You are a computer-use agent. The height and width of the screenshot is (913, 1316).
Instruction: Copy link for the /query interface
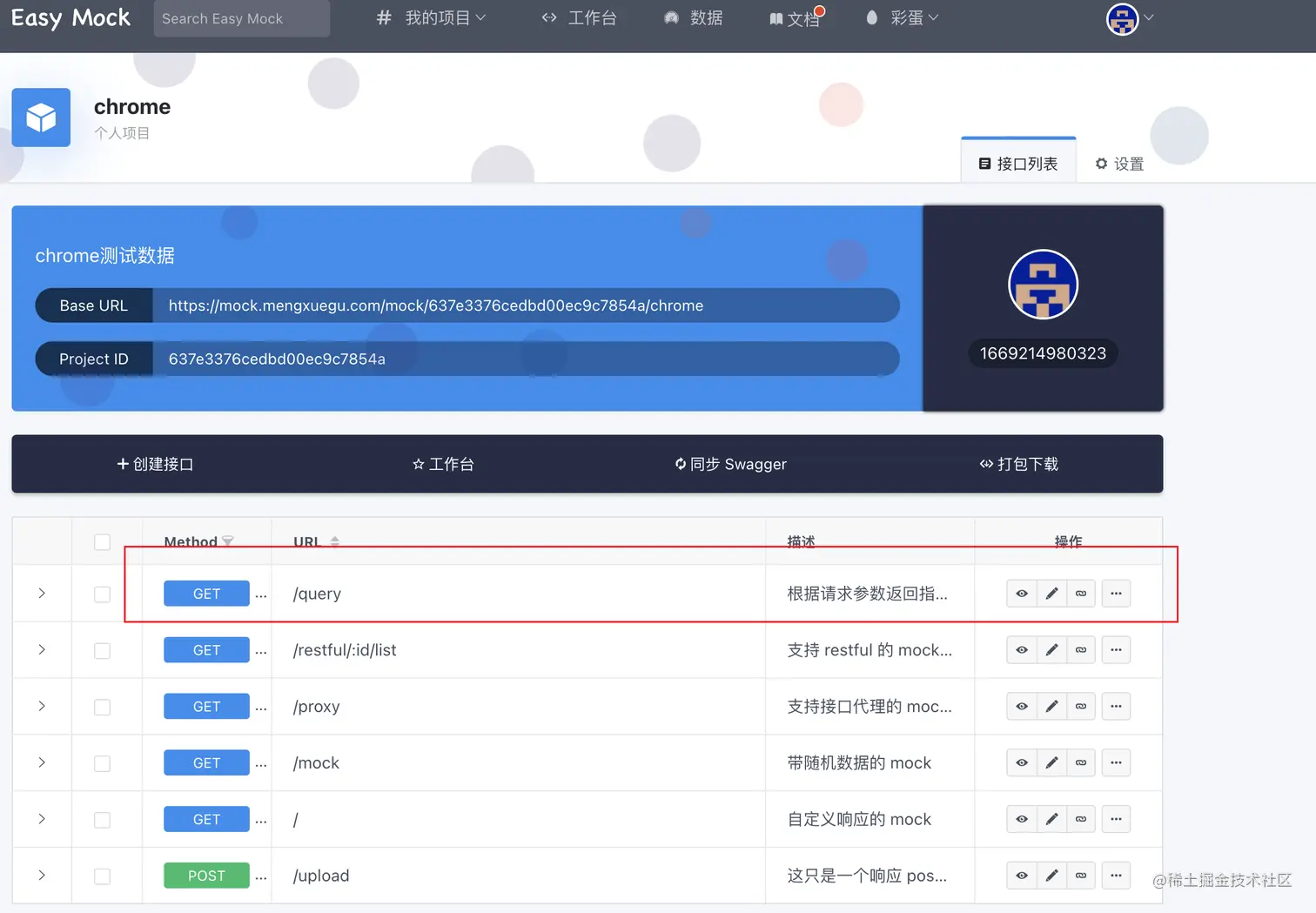click(x=1081, y=594)
